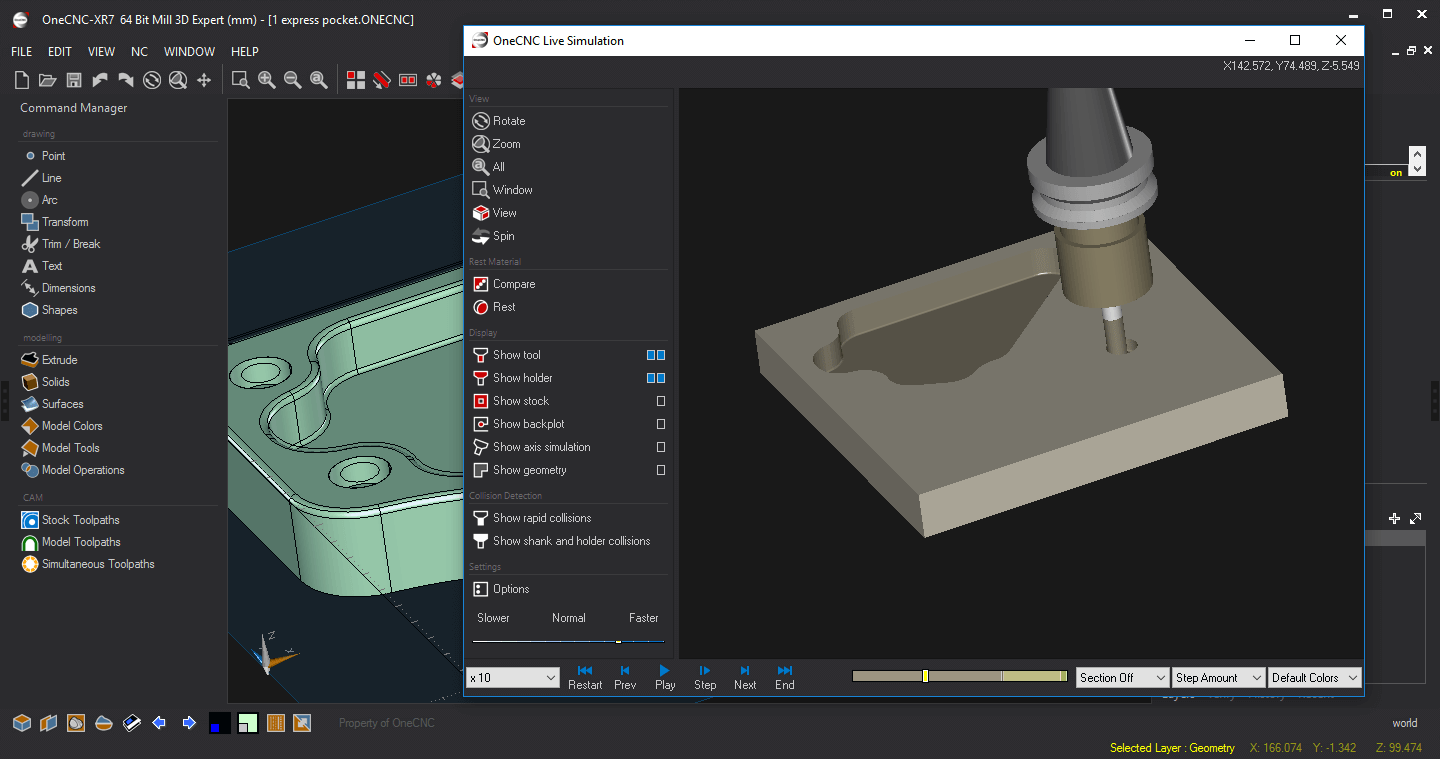Click the zoom in magnifier icon
The width and height of the screenshot is (1440, 759).
click(267, 81)
